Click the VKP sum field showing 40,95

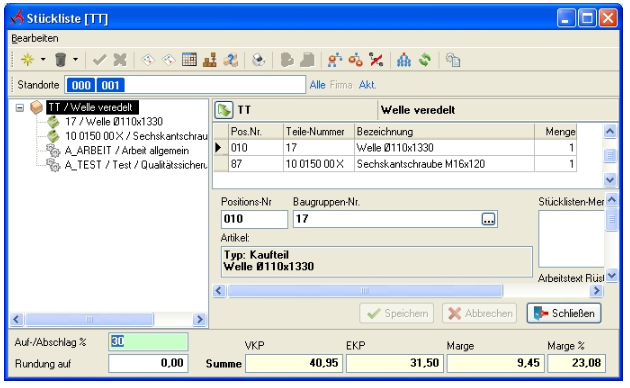pyautogui.click(x=294, y=363)
